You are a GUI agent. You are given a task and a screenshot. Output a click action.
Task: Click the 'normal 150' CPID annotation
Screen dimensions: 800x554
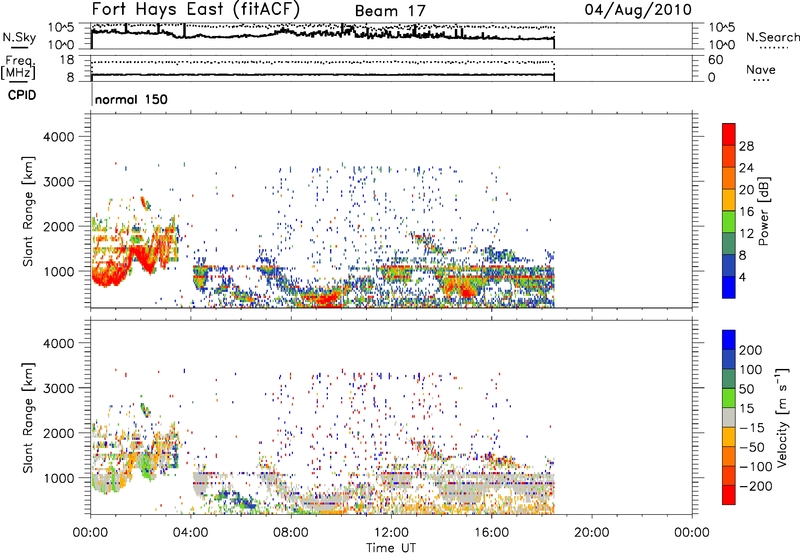click(x=130, y=100)
